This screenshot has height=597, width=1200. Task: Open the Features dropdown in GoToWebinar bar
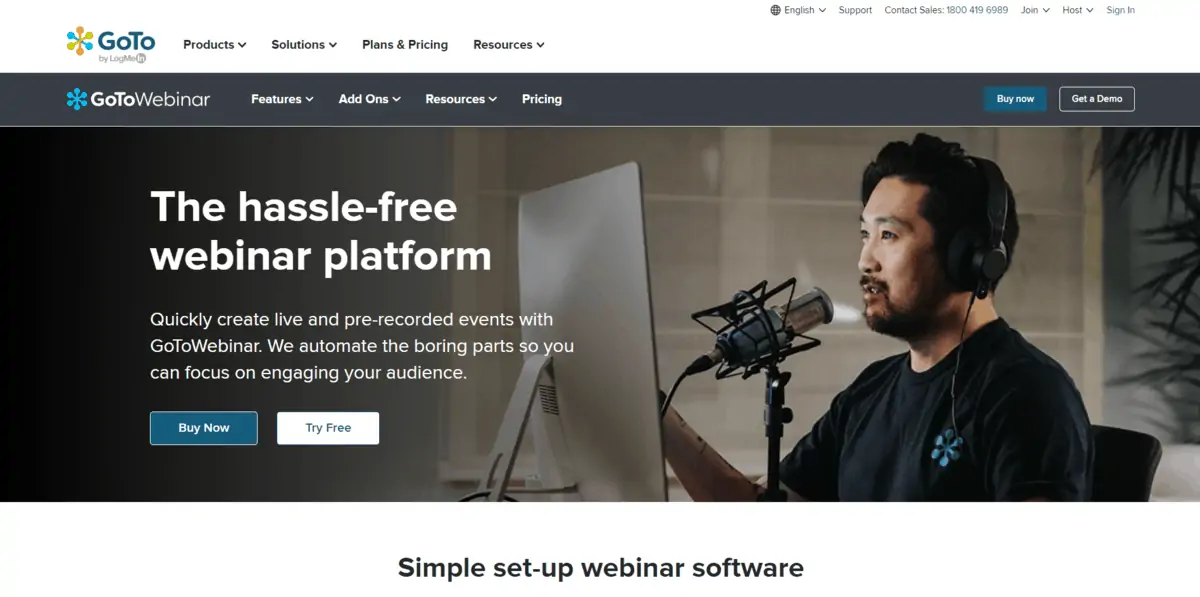click(x=282, y=99)
